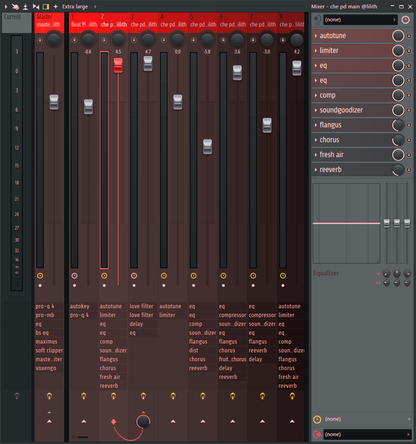This screenshot has height=444, width=416.
Task: Open the audio output (none) dropdown at bottom
Action: [x=367, y=434]
